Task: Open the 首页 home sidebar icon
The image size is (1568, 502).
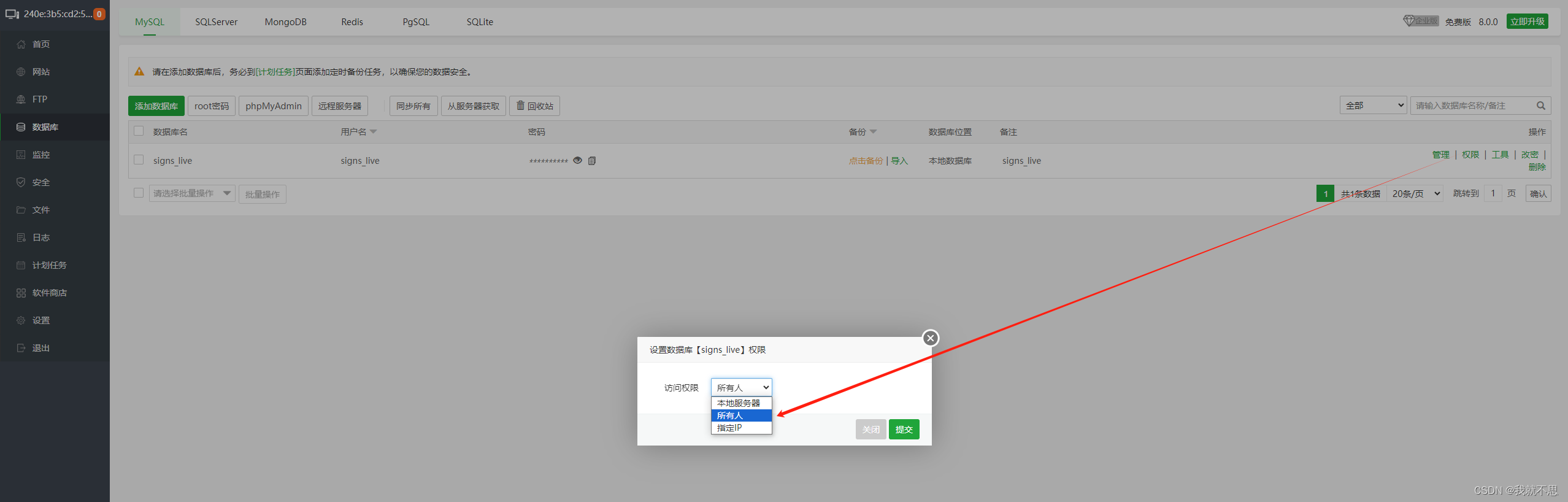Action: point(21,44)
